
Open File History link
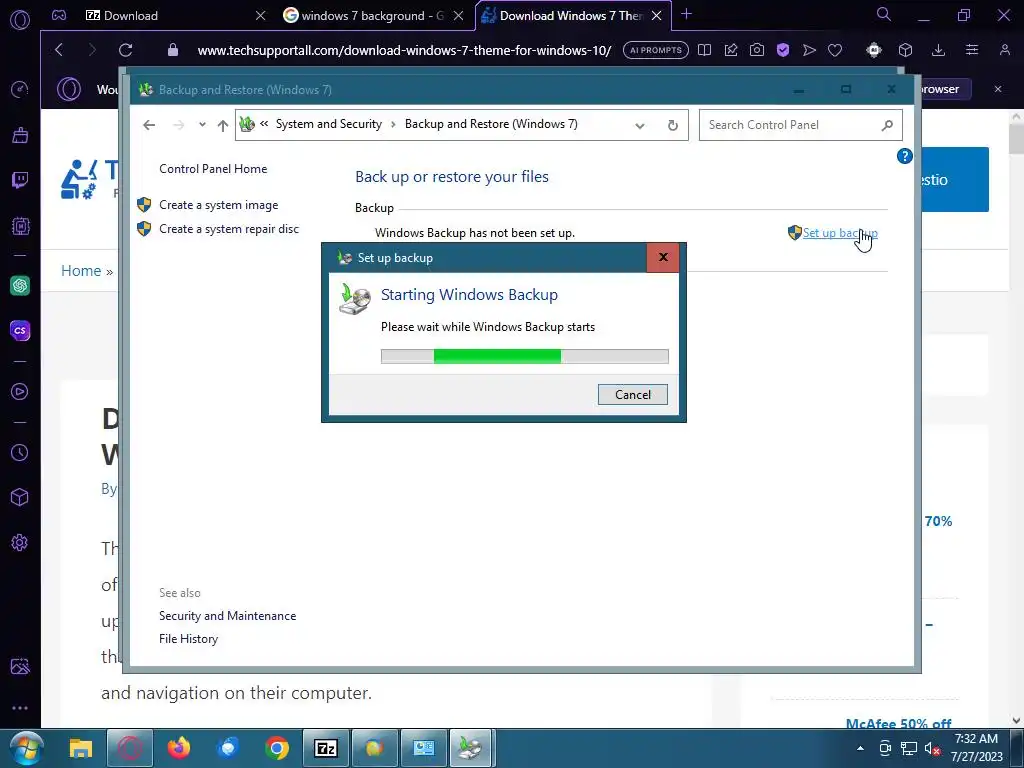coord(188,639)
